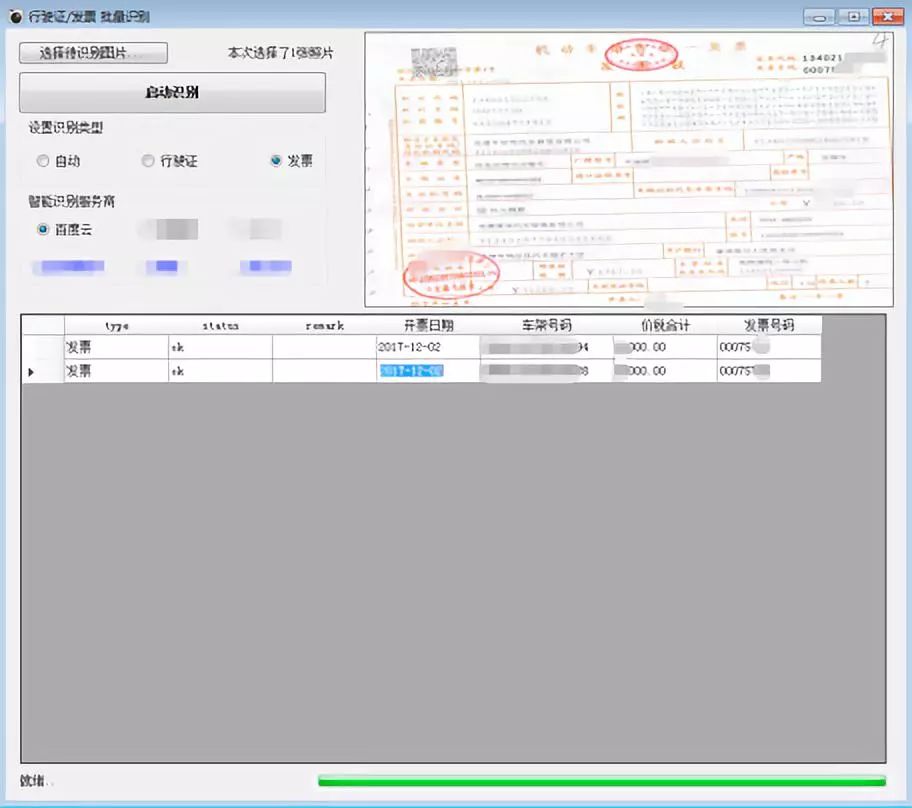This screenshot has height=808, width=912.
Task: Click the 发票号码 column header
Action: pyautogui.click(x=768, y=325)
